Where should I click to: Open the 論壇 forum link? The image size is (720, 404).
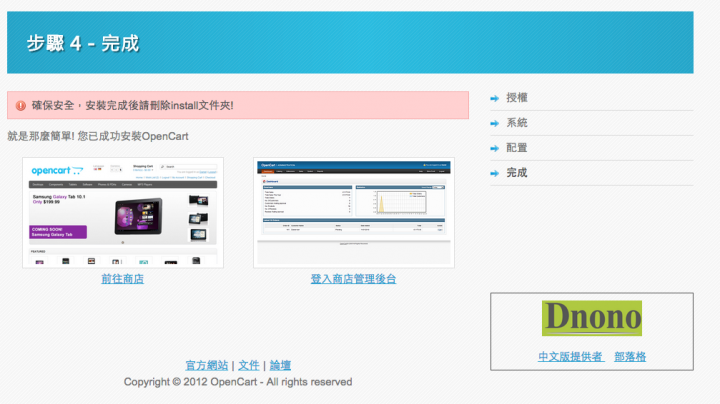click(x=280, y=365)
